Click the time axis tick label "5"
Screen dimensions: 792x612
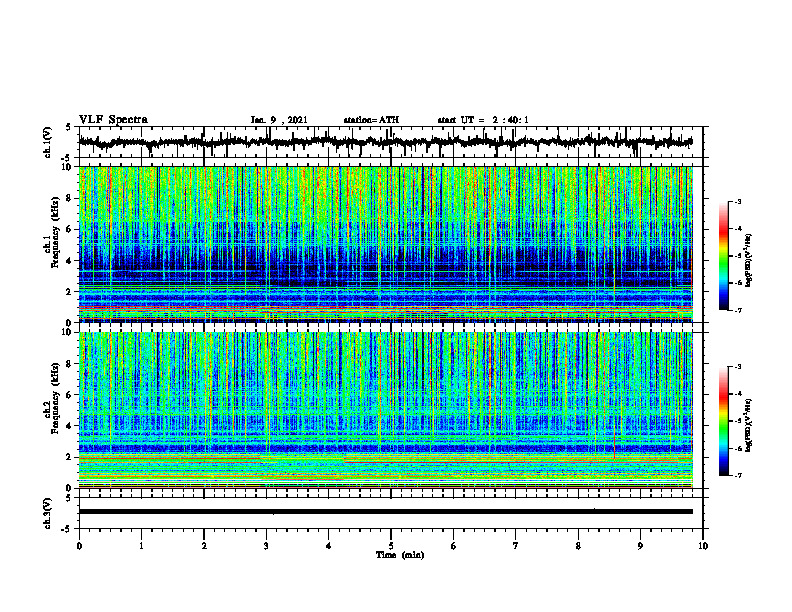391,546
